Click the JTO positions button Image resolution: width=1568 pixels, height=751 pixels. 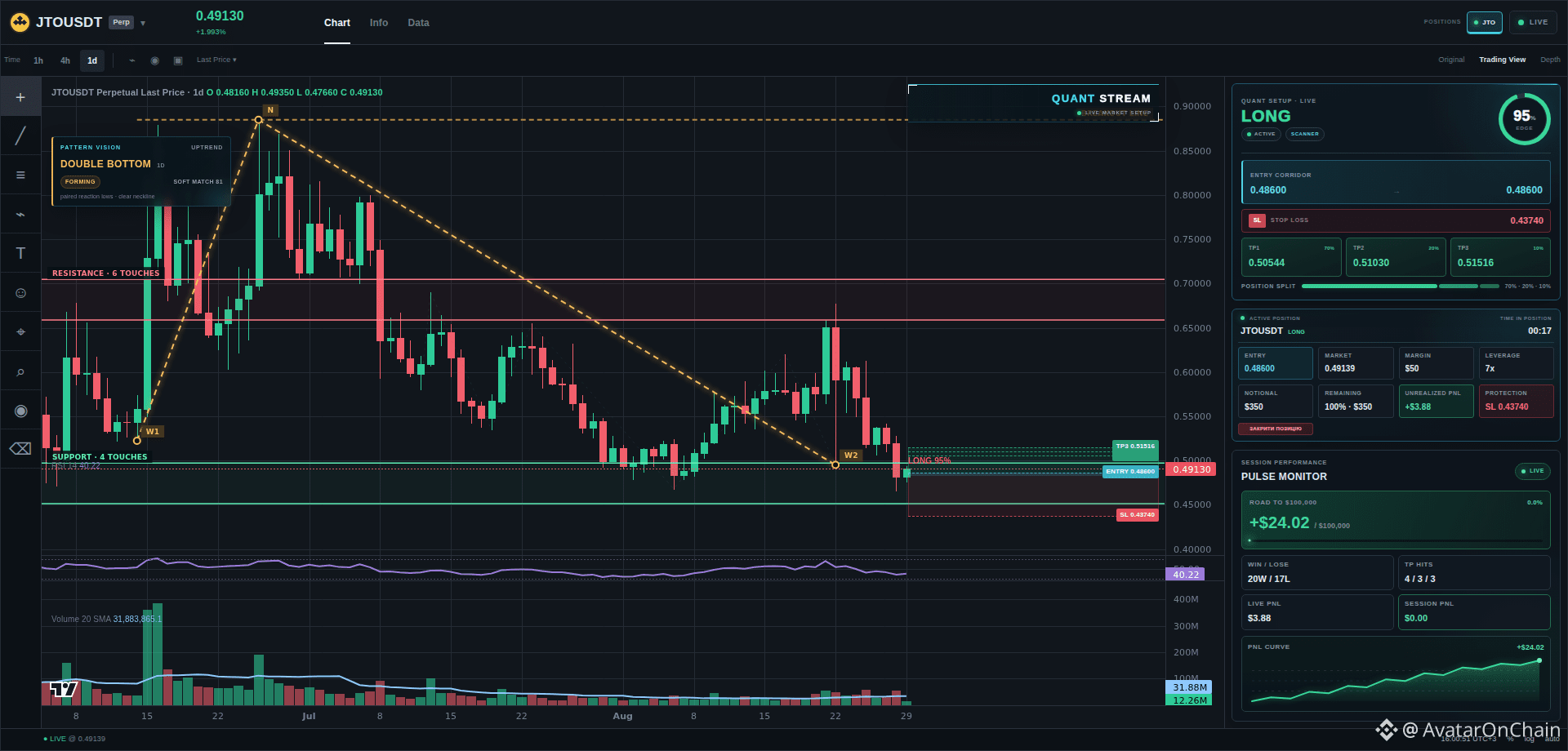pos(1485,22)
